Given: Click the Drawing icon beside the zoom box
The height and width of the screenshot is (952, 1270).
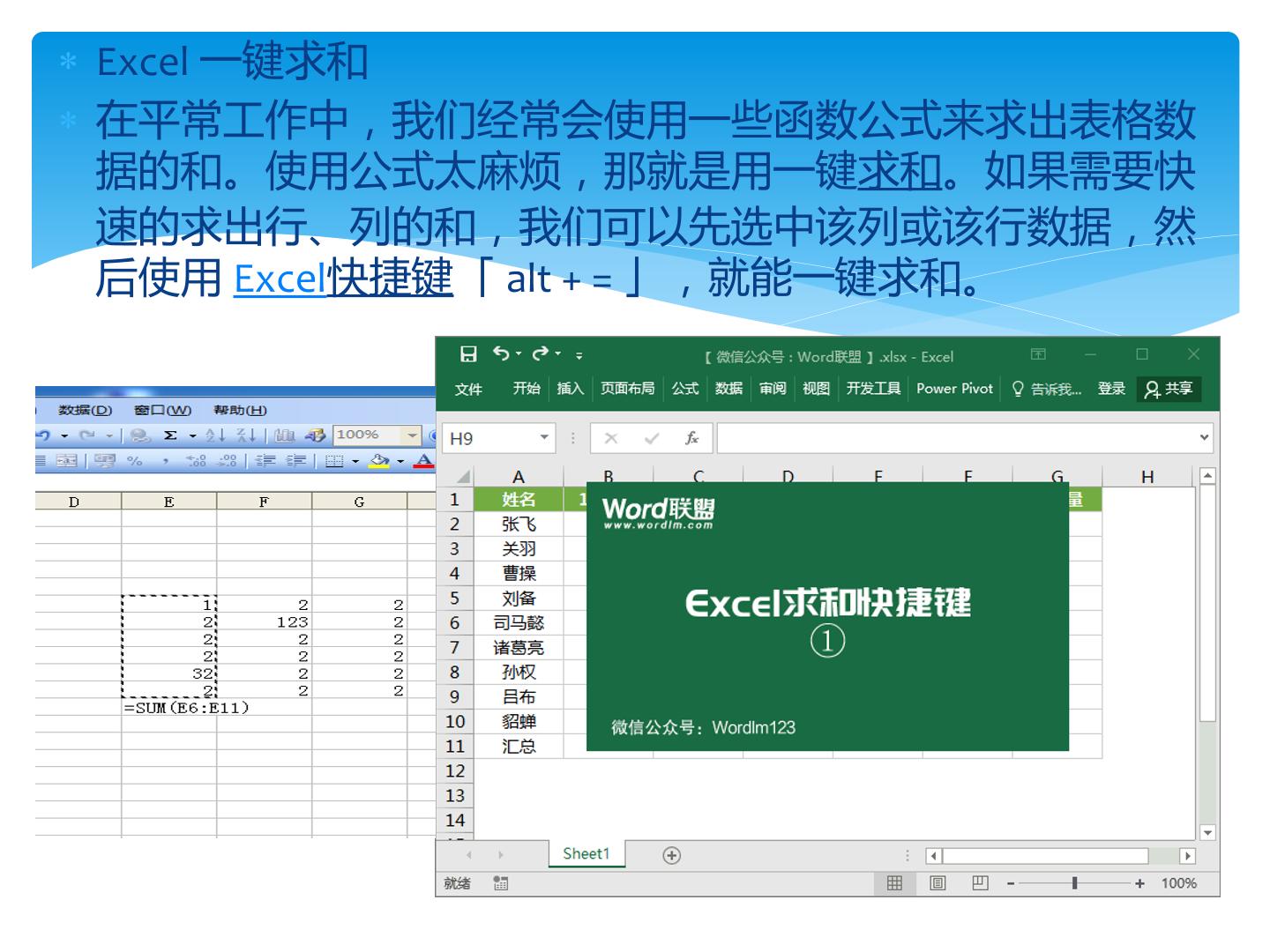Looking at the screenshot, I should [315, 435].
